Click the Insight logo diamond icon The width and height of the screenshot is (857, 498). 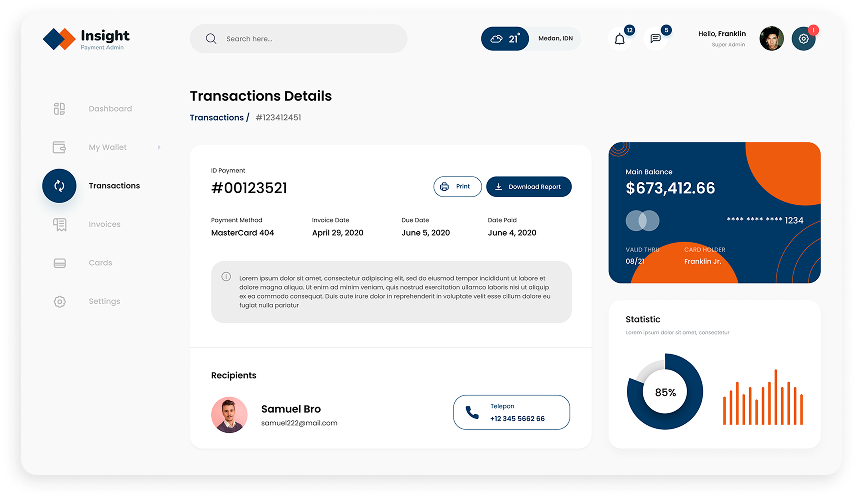point(59,39)
